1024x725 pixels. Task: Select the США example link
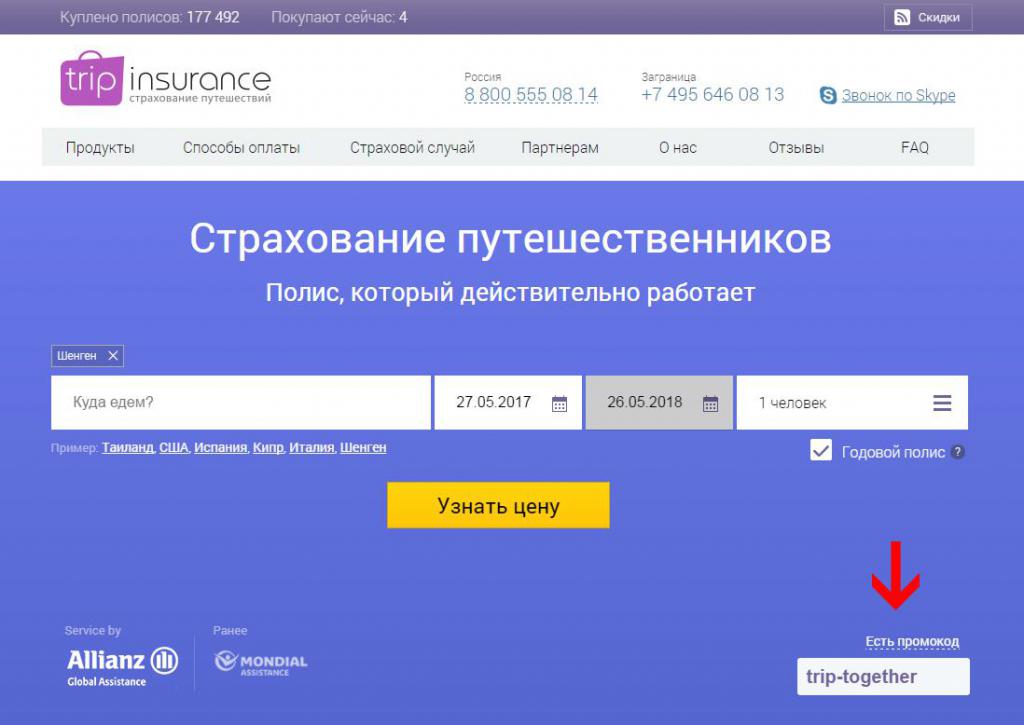click(x=173, y=447)
